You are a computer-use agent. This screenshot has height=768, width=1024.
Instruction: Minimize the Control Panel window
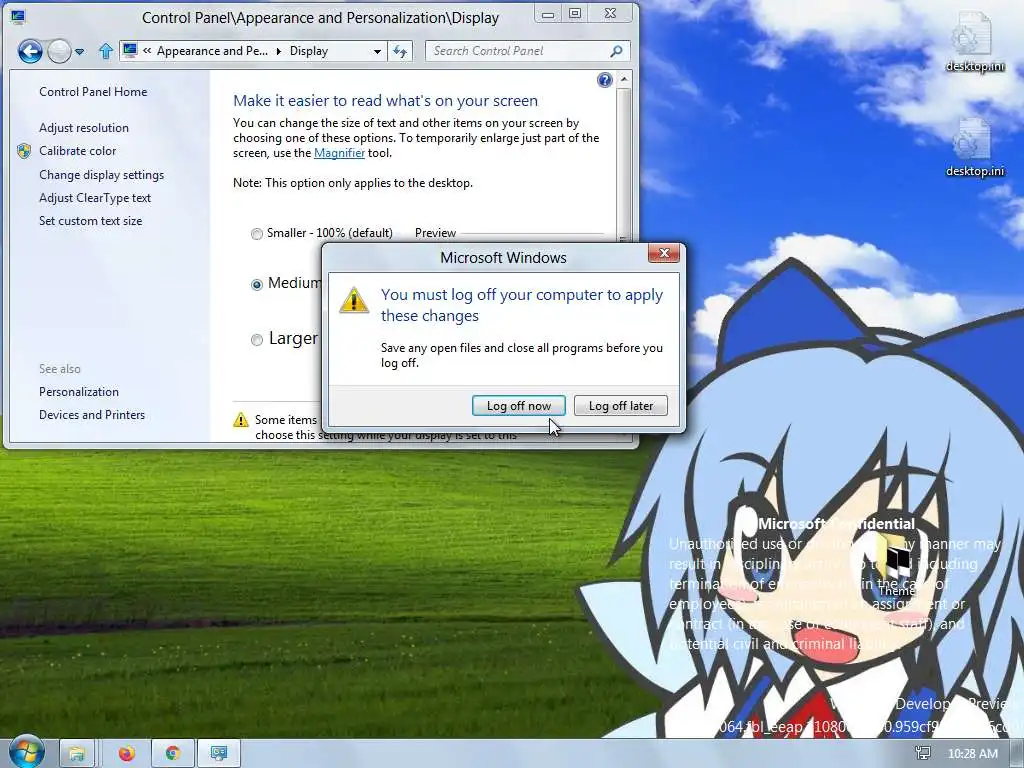[548, 14]
